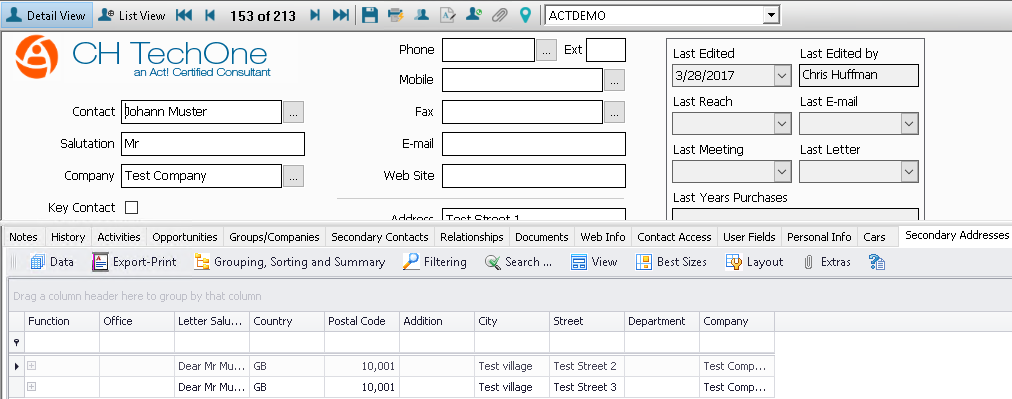Sort by the City column header

(x=512, y=321)
